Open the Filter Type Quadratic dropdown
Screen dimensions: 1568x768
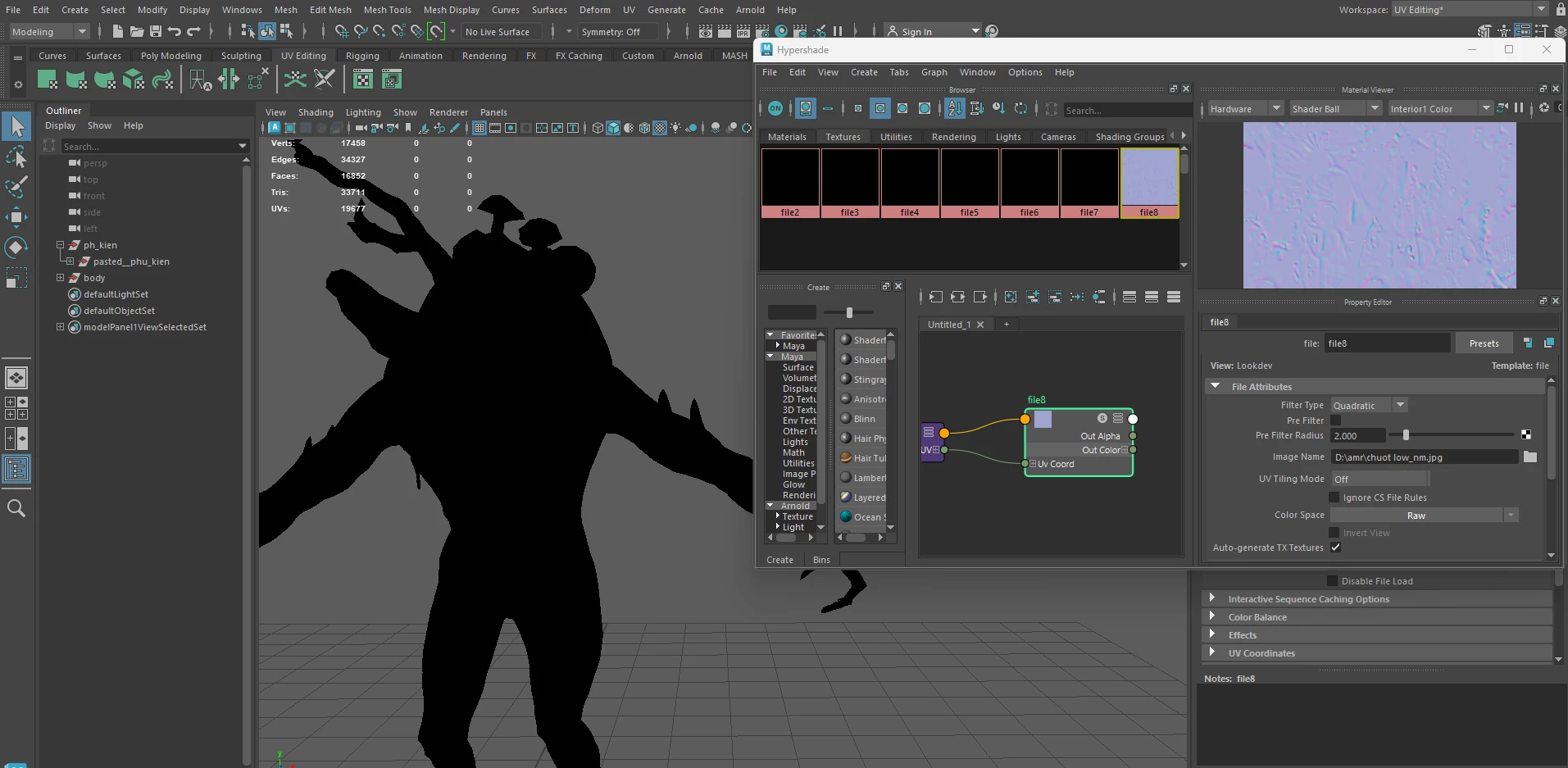1369,406
